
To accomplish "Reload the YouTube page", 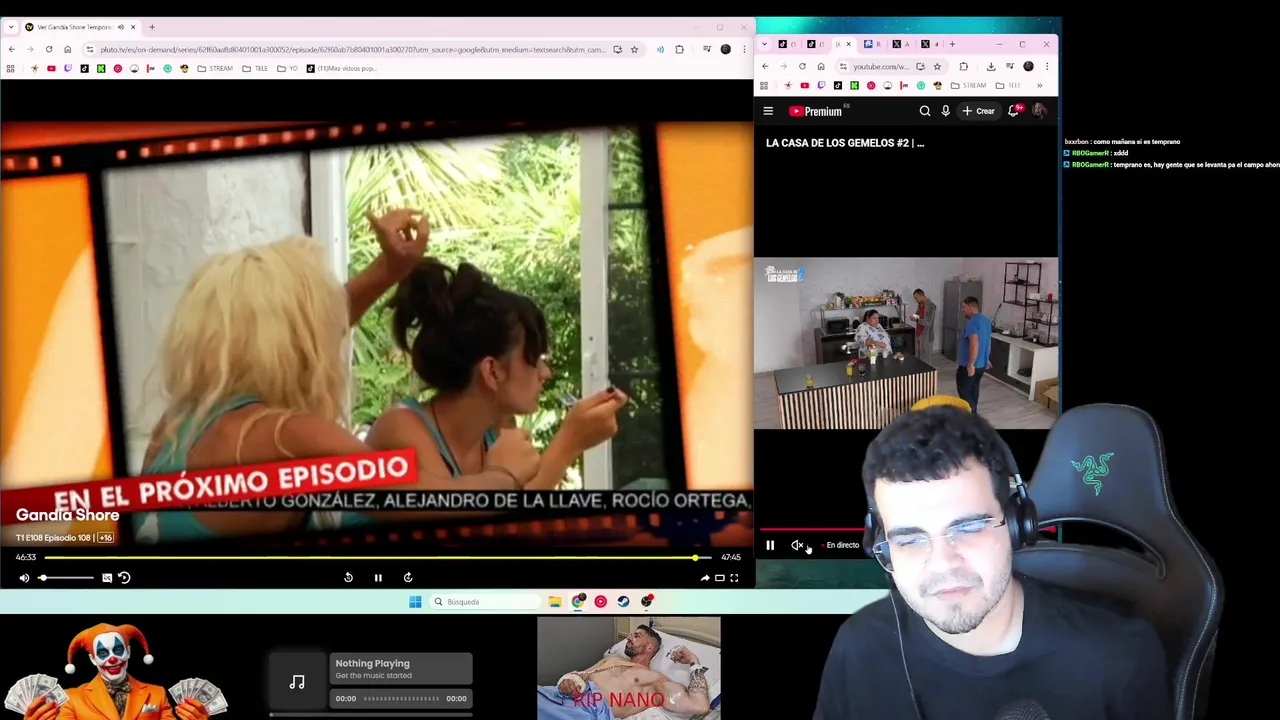I will click(802, 66).
